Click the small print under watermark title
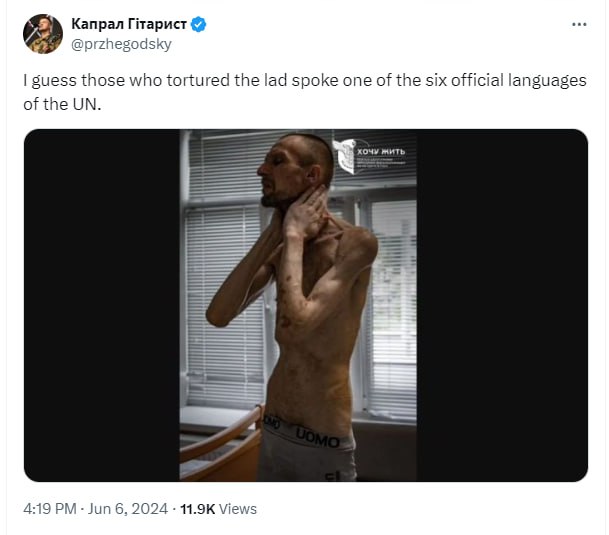The height and width of the screenshot is (535, 609). point(381,162)
